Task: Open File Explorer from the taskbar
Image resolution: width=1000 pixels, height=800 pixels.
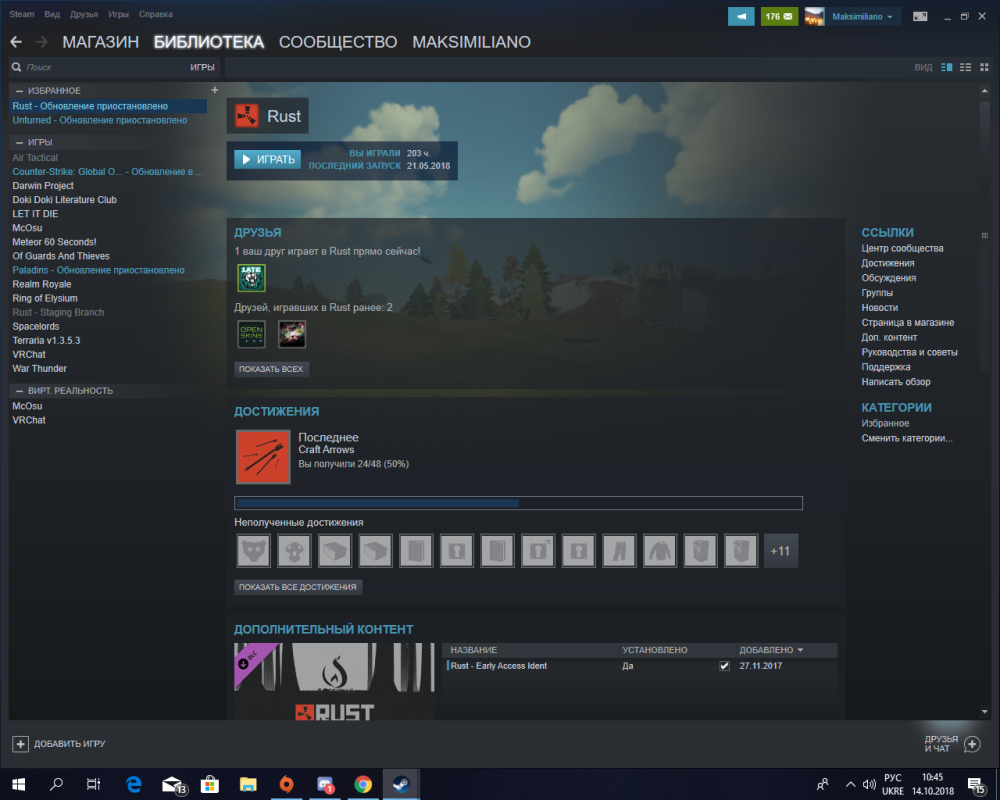Action: coord(248,784)
